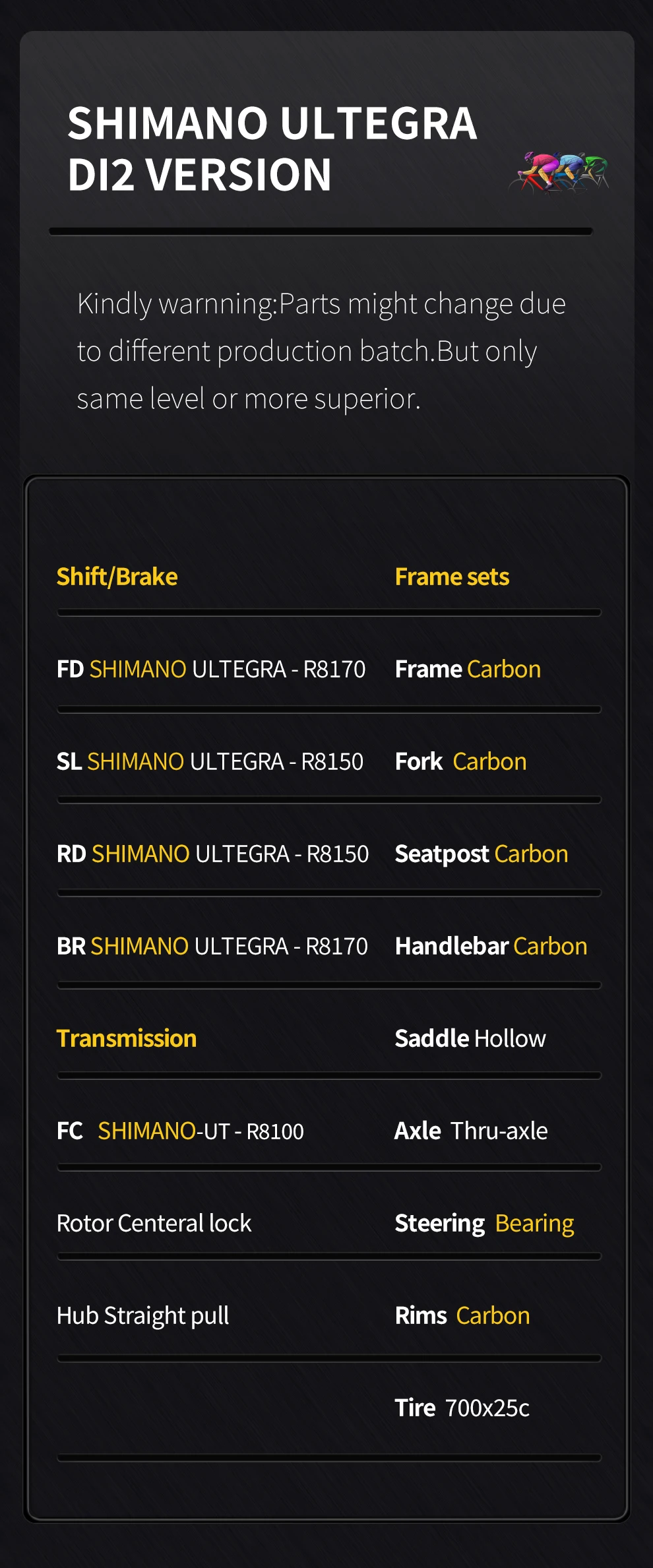Click the SHIMANO ULTEGRA DI2 VERSION title
653x1568 pixels.
pyautogui.click(x=272, y=149)
